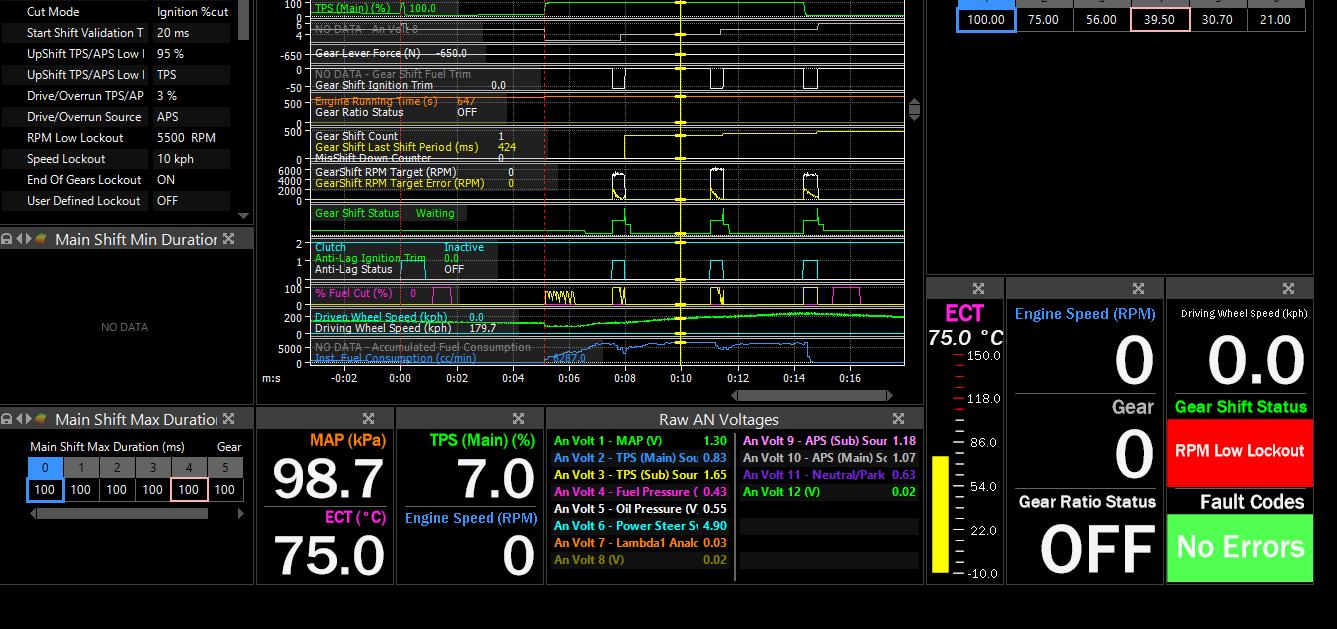Open Cut Mode Ignition %cut setting
Image resolution: width=1337 pixels, height=629 pixels.
point(192,12)
